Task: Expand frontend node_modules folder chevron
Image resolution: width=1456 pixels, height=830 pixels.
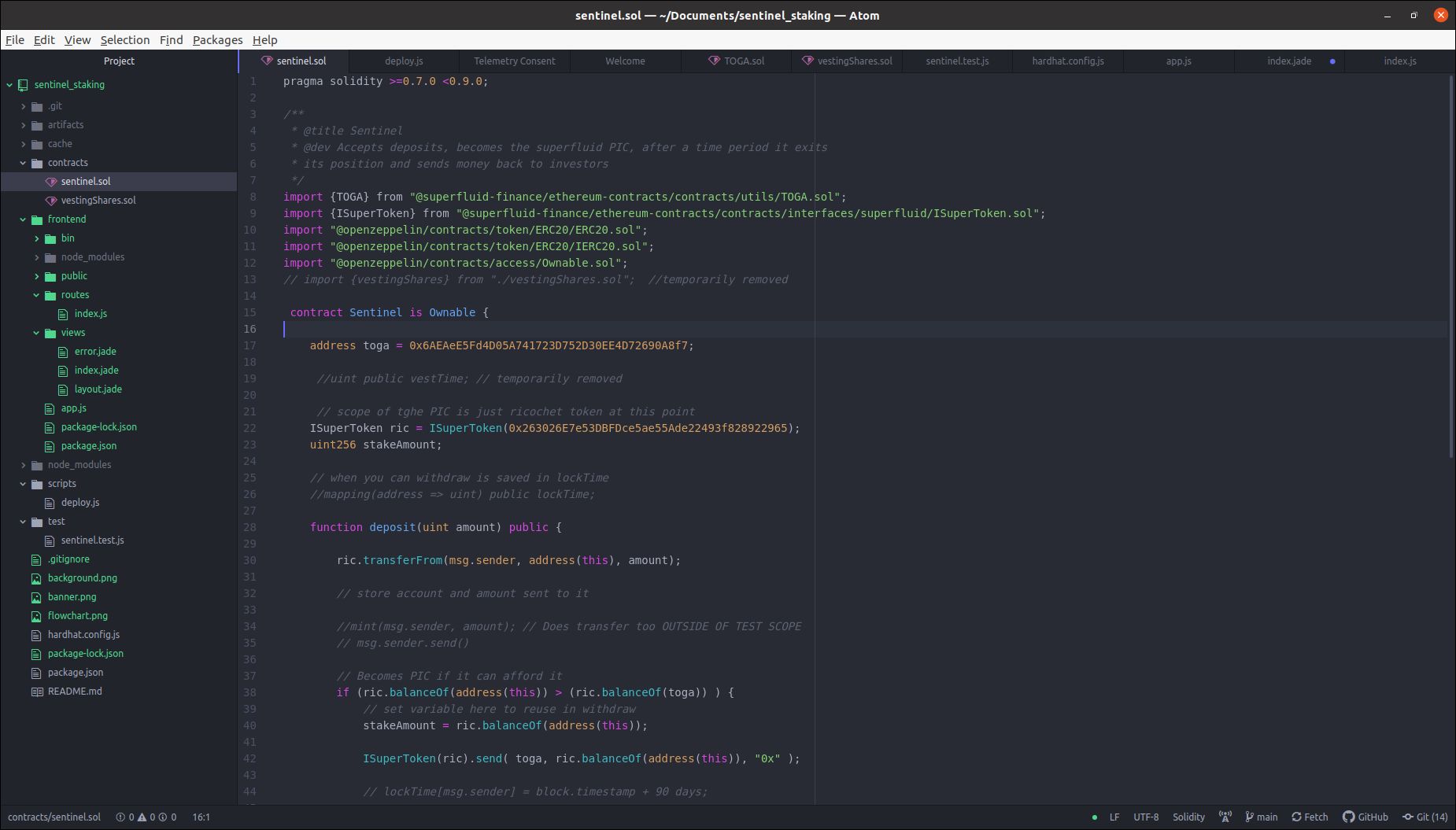Action: click(36, 257)
